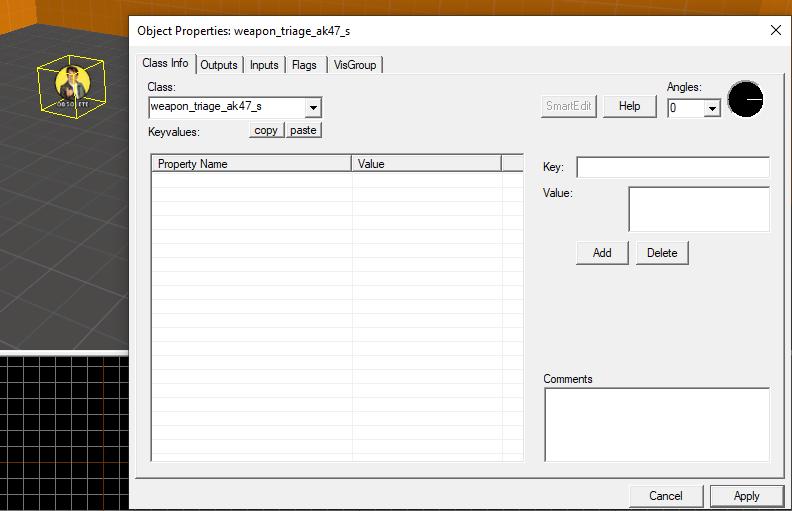
Task: Open Help for this entity class
Action: pyautogui.click(x=630, y=107)
